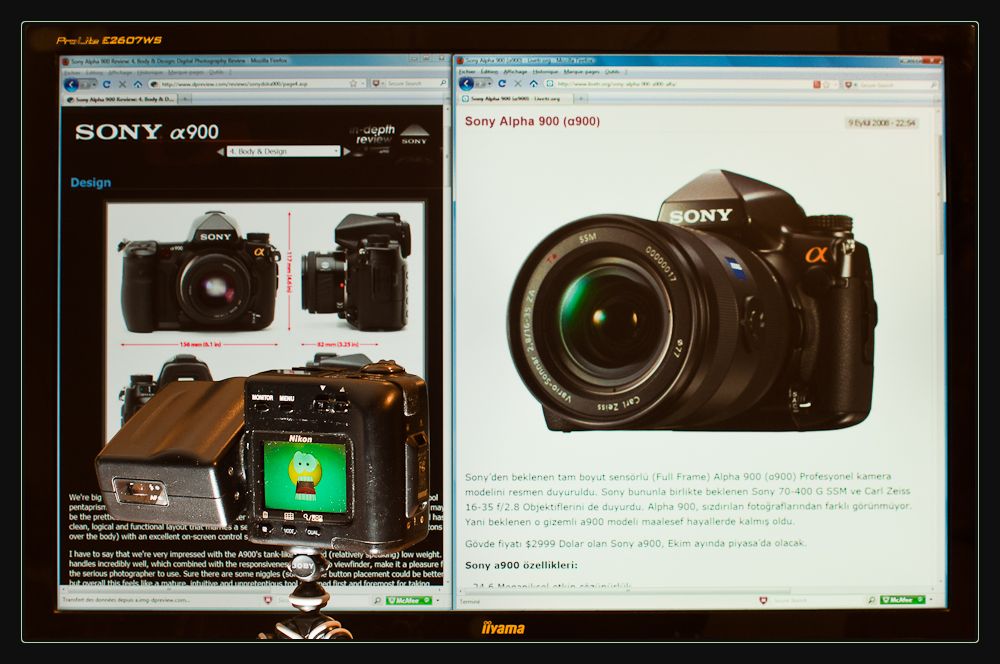Screen dimensions: 1000x664
Task: Click search magnifier in the left window toolbar
Action: pos(443,83)
